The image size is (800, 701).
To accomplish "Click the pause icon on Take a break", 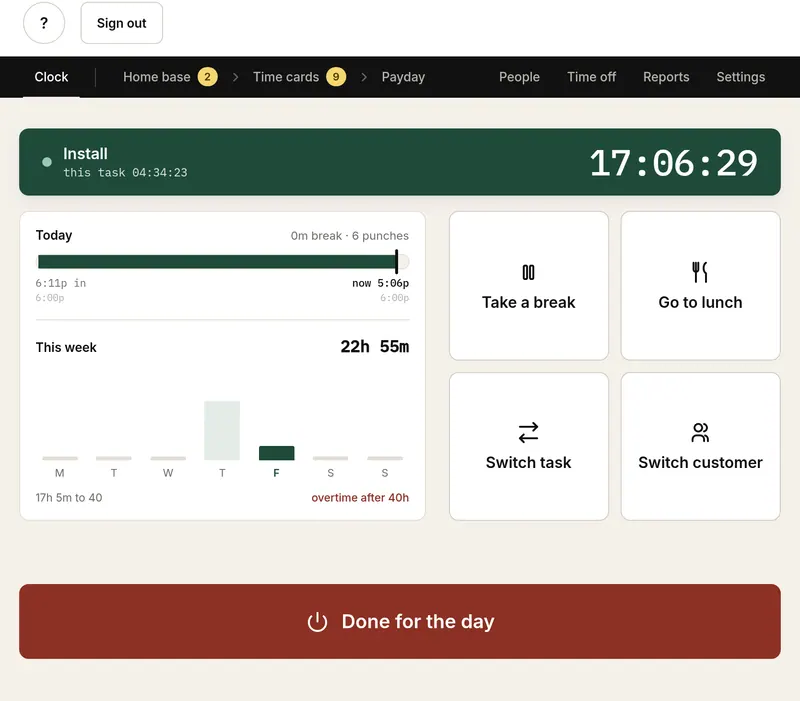I will (x=528, y=272).
